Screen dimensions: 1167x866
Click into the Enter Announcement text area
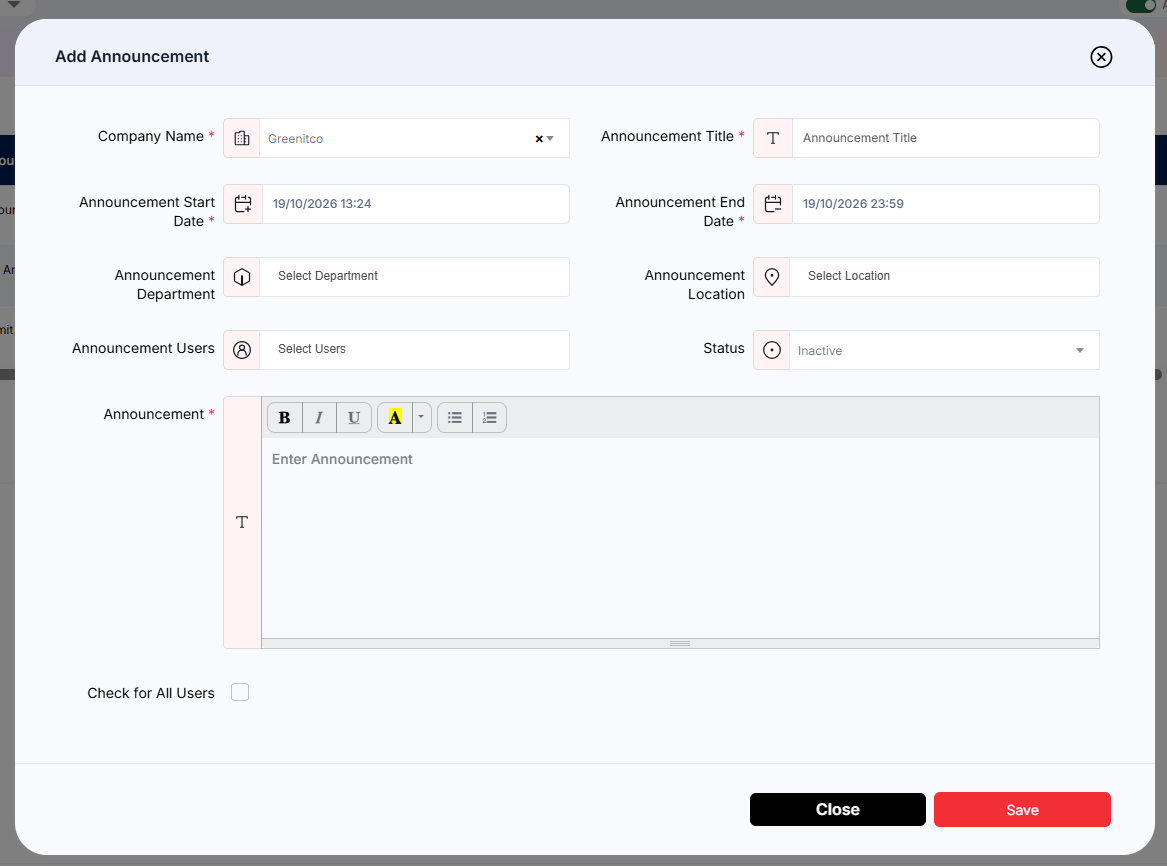coord(680,537)
